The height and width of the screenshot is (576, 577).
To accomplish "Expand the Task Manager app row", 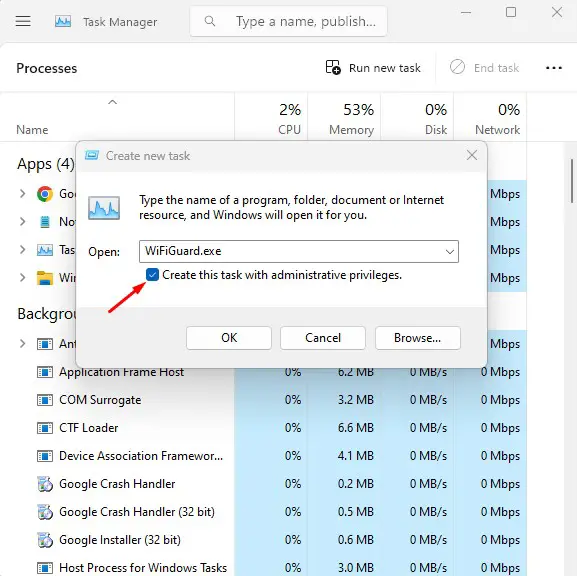I will [x=22, y=250].
